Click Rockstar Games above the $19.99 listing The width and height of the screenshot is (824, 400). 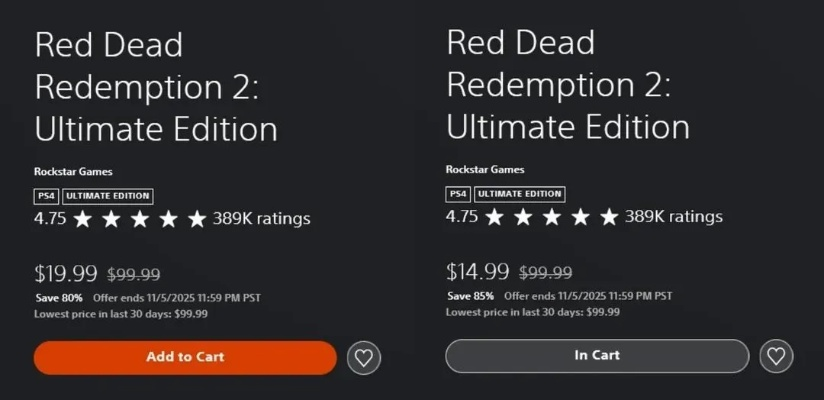click(x=73, y=172)
